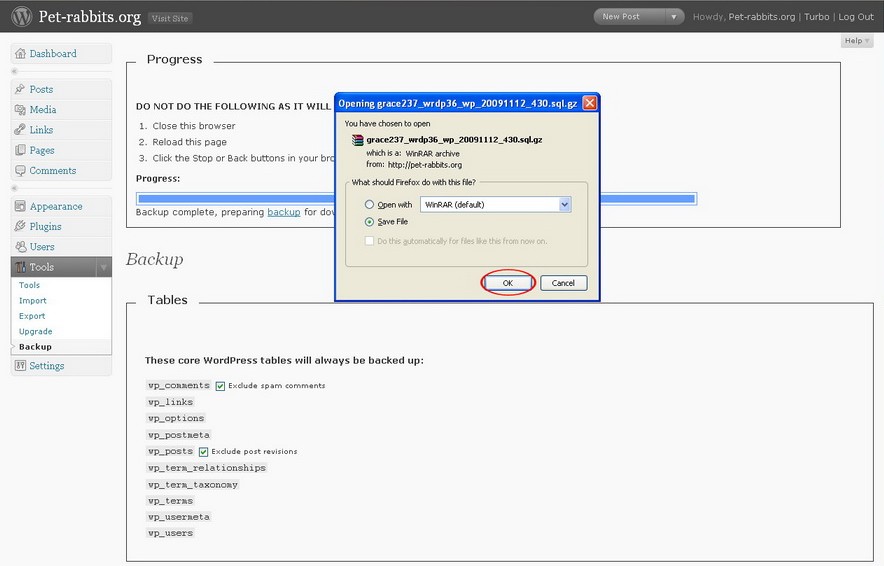This screenshot has height=566, width=884.
Task: Click the wp_term_relationships table name
Action: click(206, 468)
